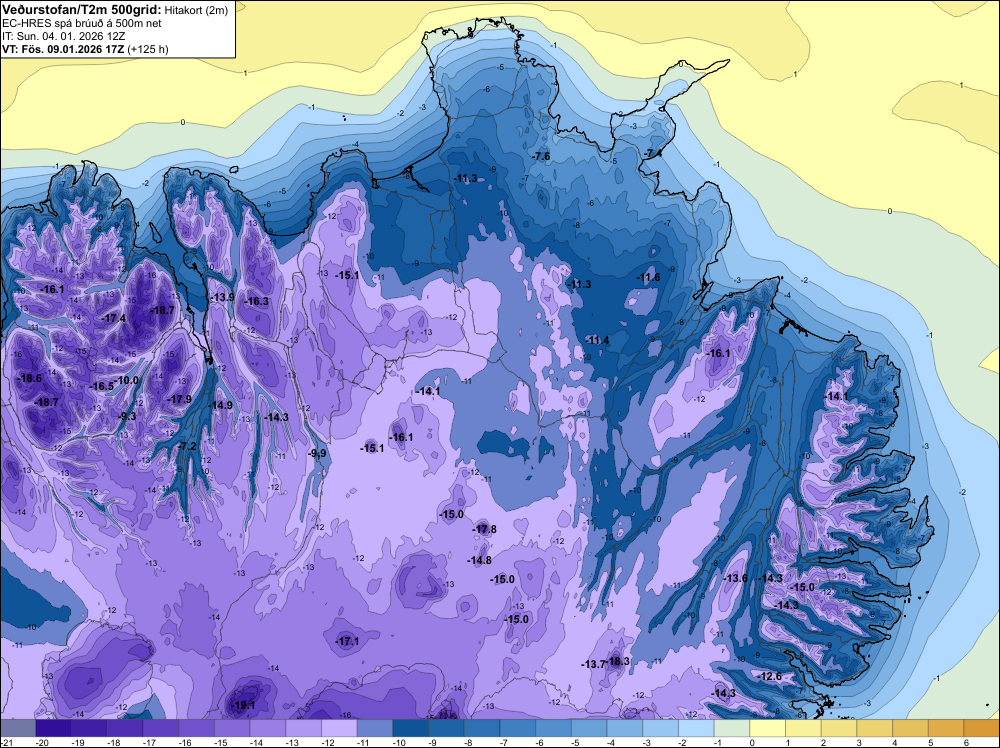The width and height of the screenshot is (1000, 748).
Task: Click the light lavender legend swatch at -12
Action: [339, 728]
